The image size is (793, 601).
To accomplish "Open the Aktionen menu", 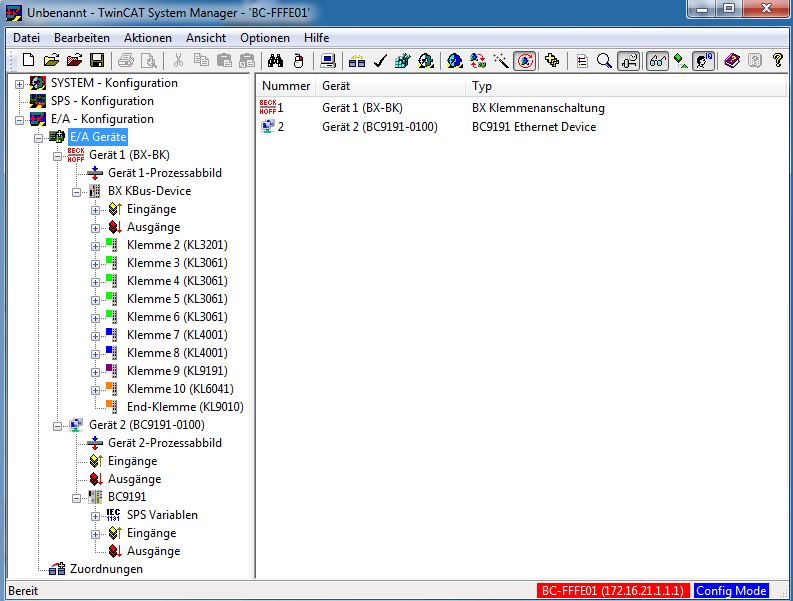I will [x=148, y=38].
